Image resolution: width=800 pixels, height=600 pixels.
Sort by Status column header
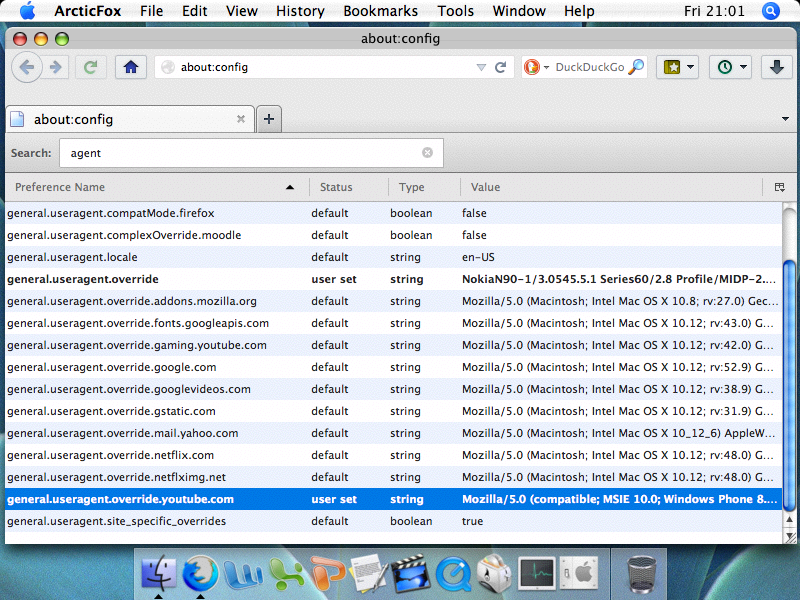point(348,187)
